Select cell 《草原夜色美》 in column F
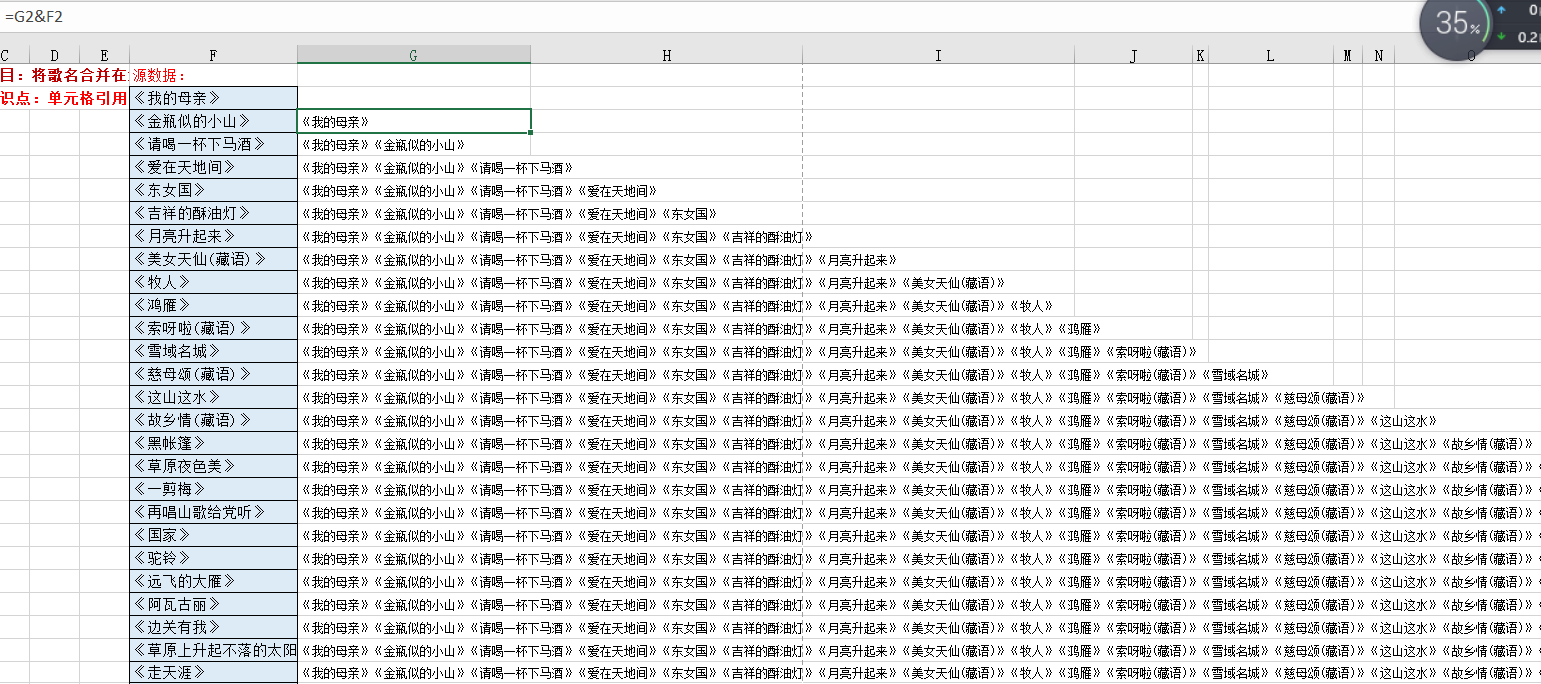The image size is (1541, 684). click(x=213, y=466)
